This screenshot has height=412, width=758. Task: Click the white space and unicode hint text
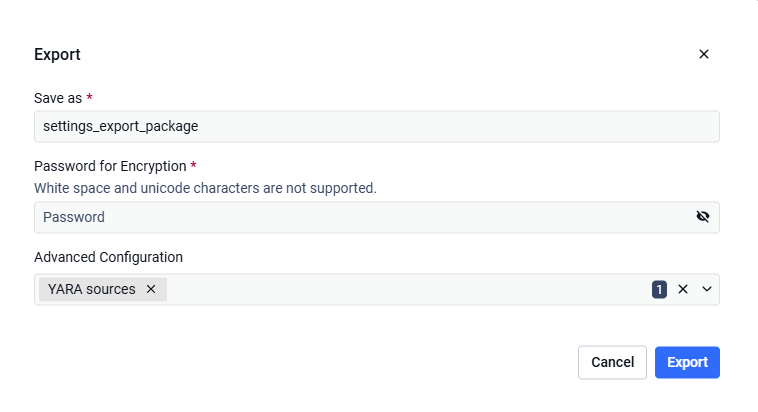tap(205, 188)
